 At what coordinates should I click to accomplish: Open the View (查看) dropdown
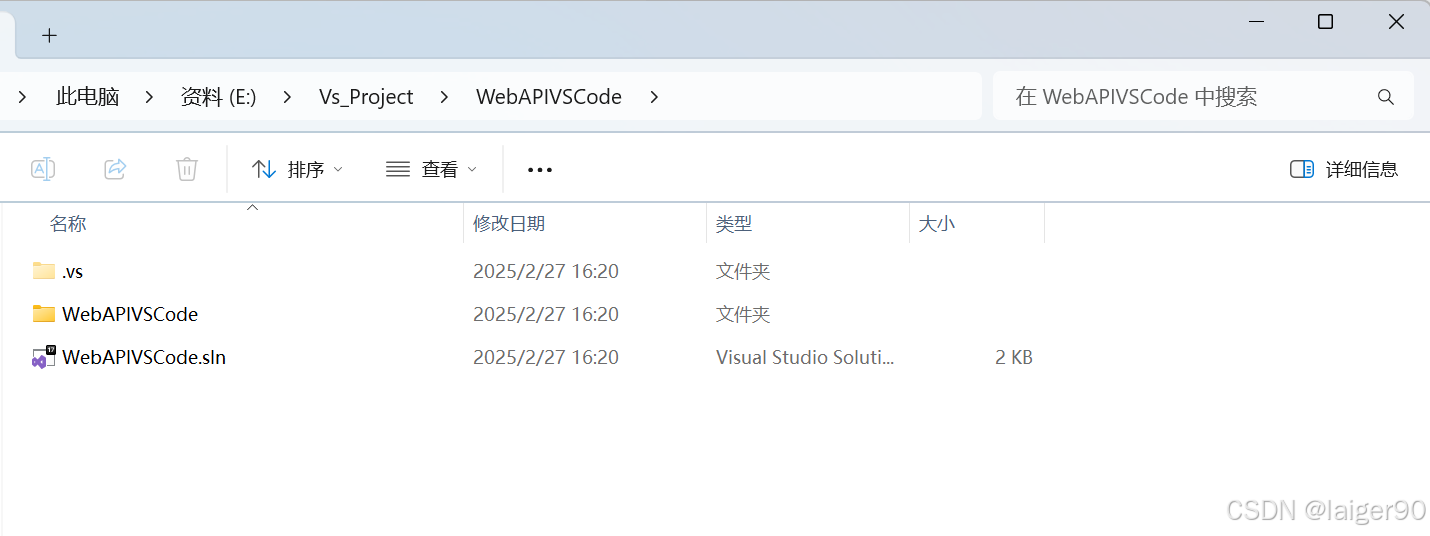pos(431,169)
